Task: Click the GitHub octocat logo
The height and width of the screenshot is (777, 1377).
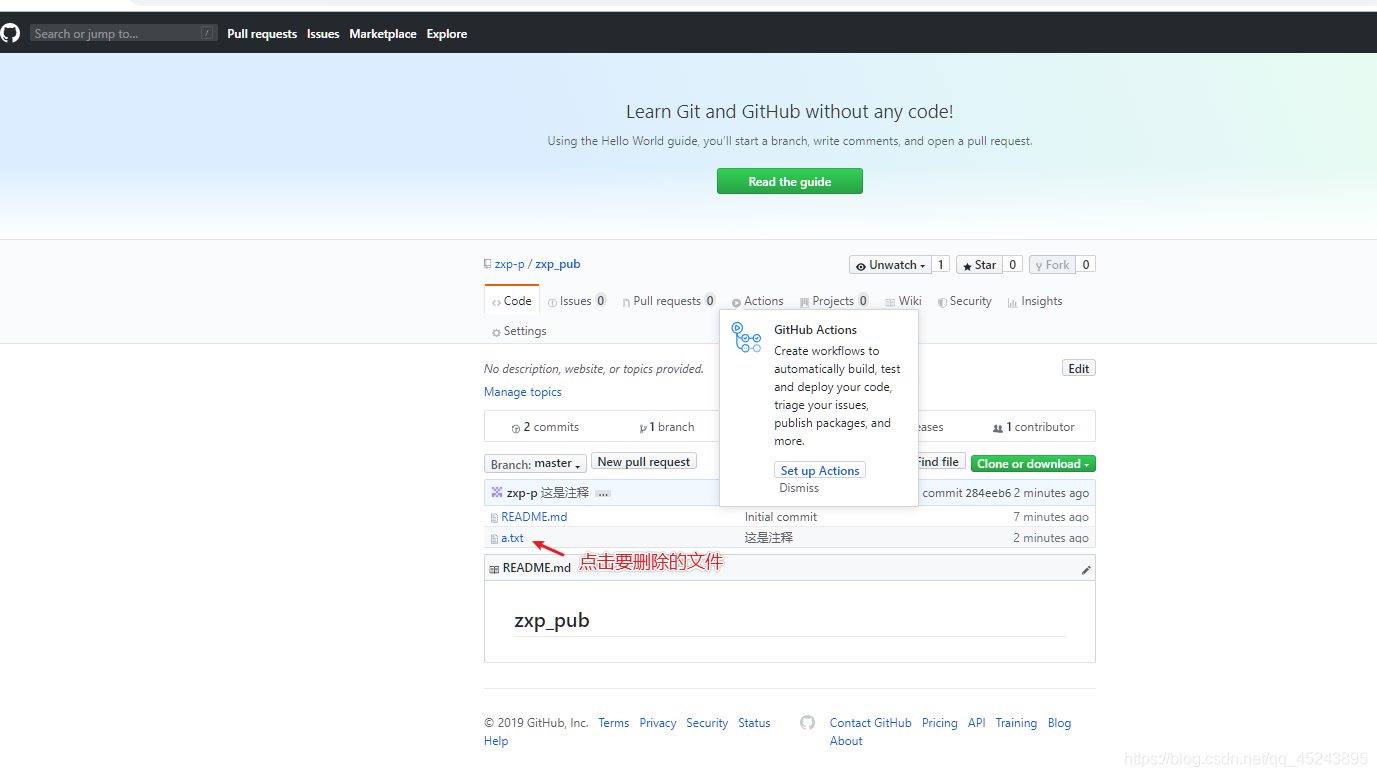Action: pos(10,33)
